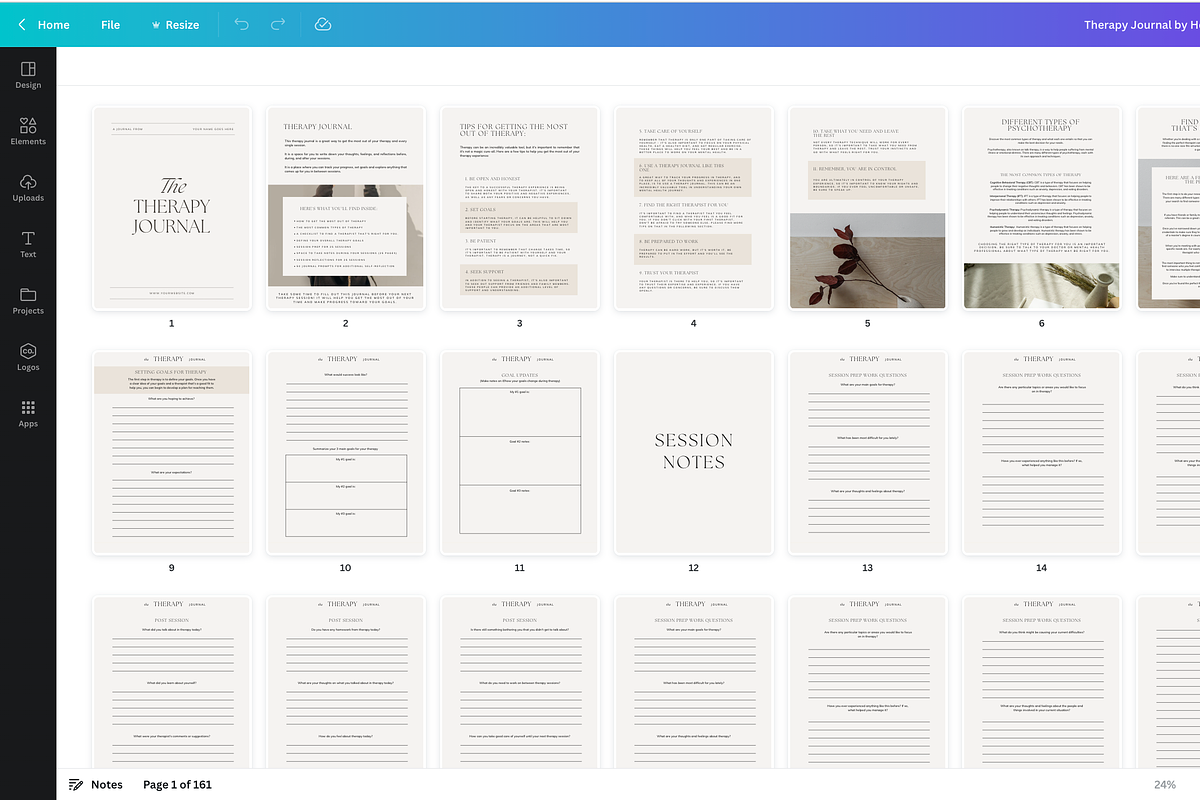Open the File menu
This screenshot has width=1200, height=800.
tap(110, 25)
